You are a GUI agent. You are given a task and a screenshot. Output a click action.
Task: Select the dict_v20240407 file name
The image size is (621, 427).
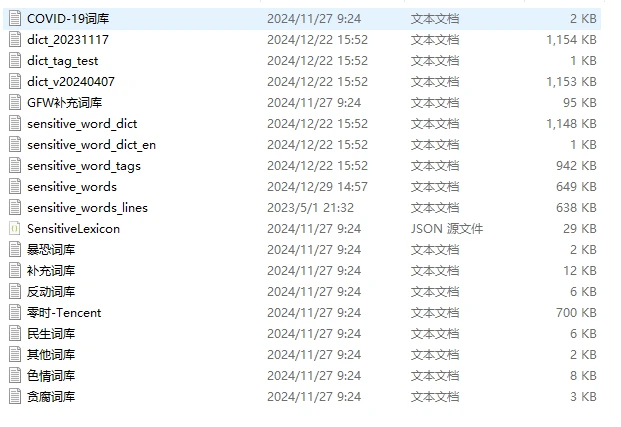[x=71, y=82]
